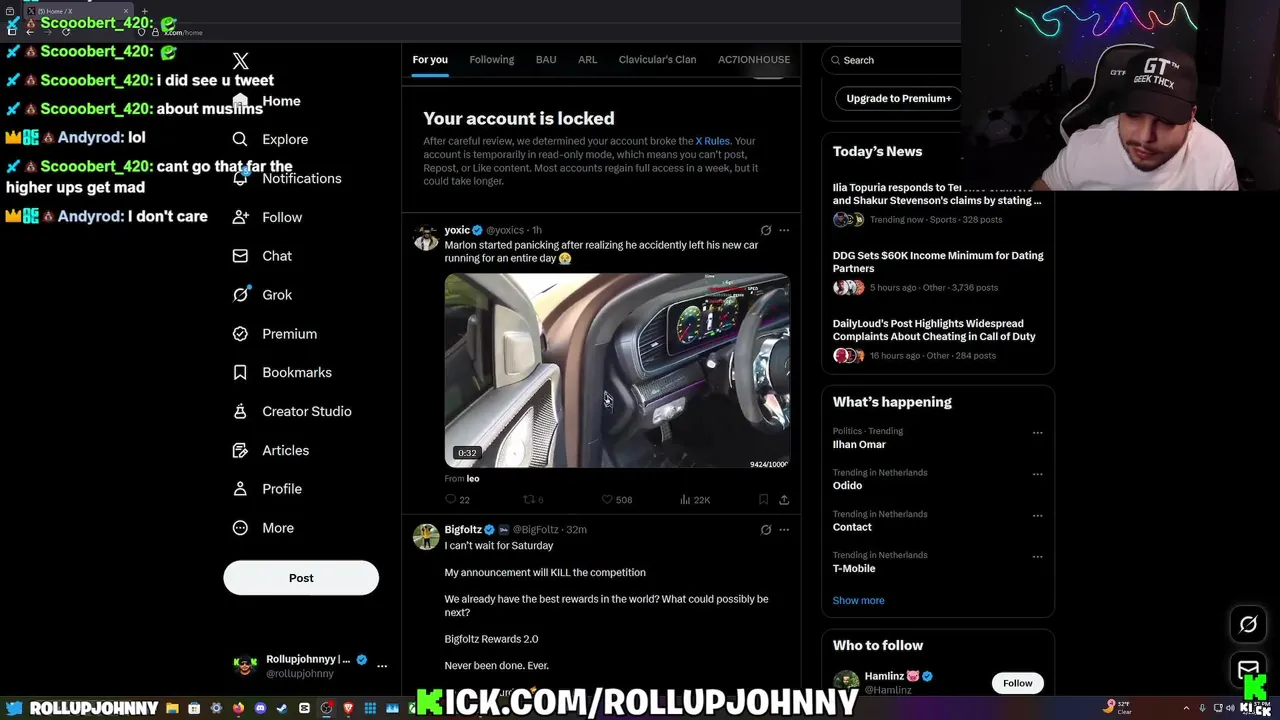Share yoxic's post
This screenshot has width=1280, height=720.
pyautogui.click(x=784, y=499)
